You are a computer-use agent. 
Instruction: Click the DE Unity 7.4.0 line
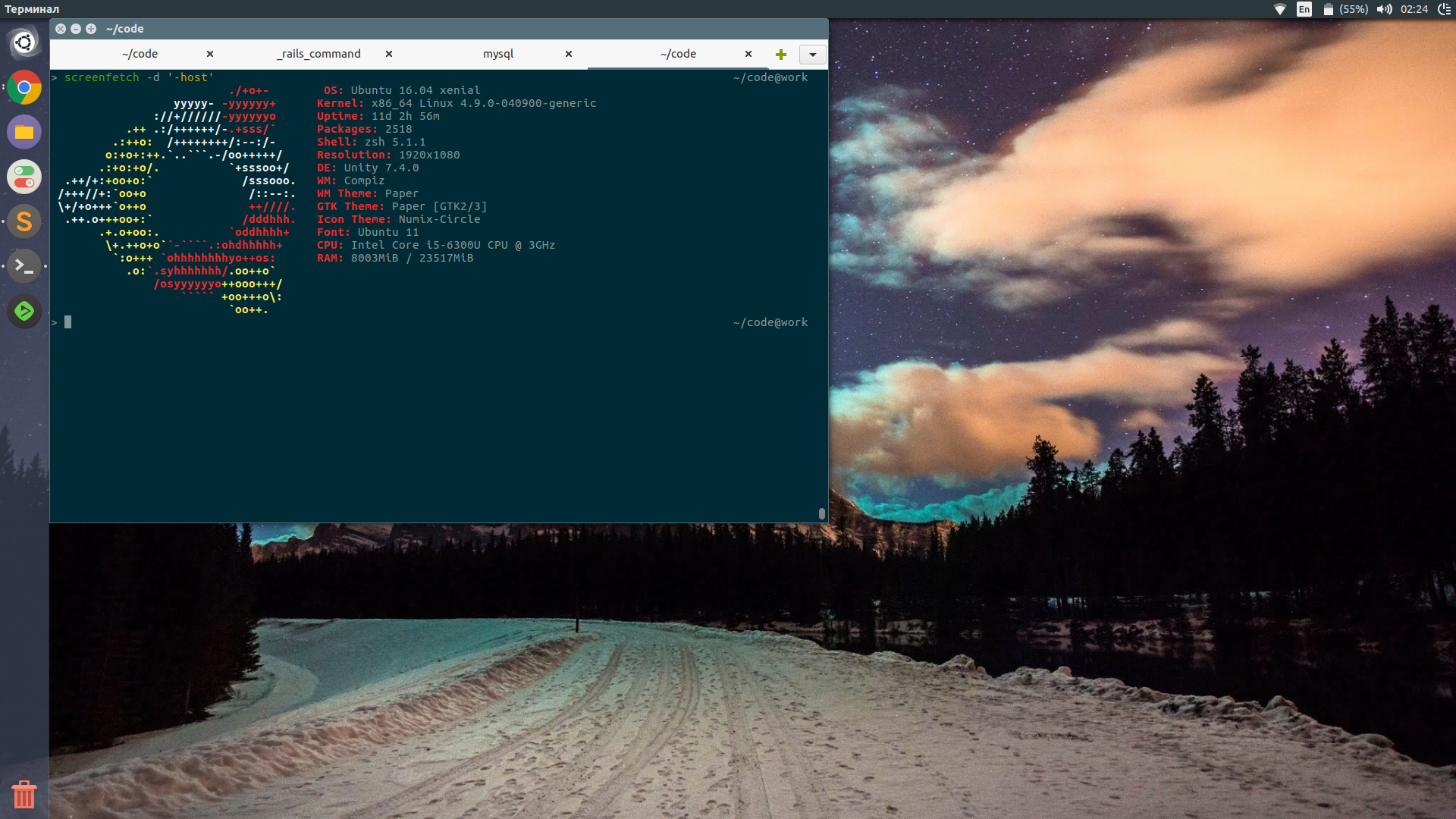coord(368,168)
